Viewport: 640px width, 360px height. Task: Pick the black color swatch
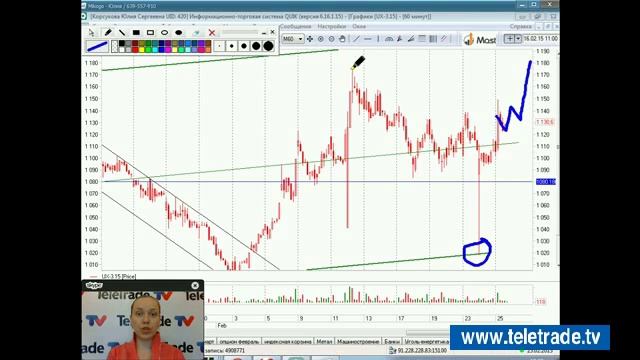pyautogui.click(x=122, y=43)
